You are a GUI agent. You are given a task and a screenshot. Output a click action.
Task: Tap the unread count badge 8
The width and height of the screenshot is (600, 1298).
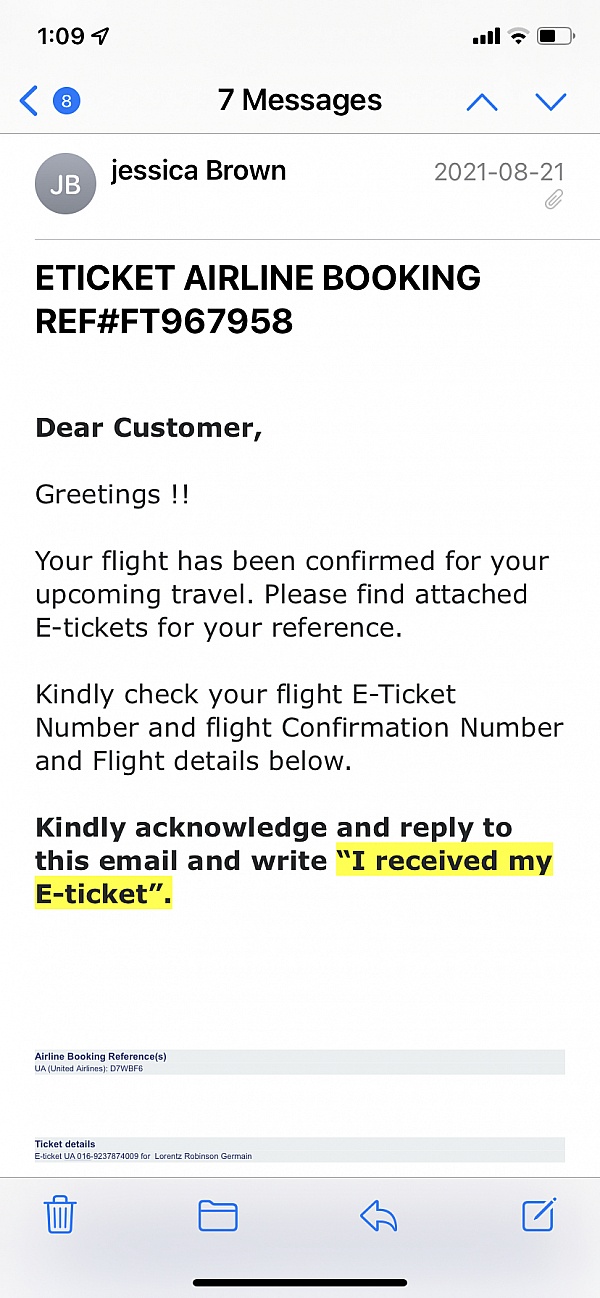pos(66,100)
